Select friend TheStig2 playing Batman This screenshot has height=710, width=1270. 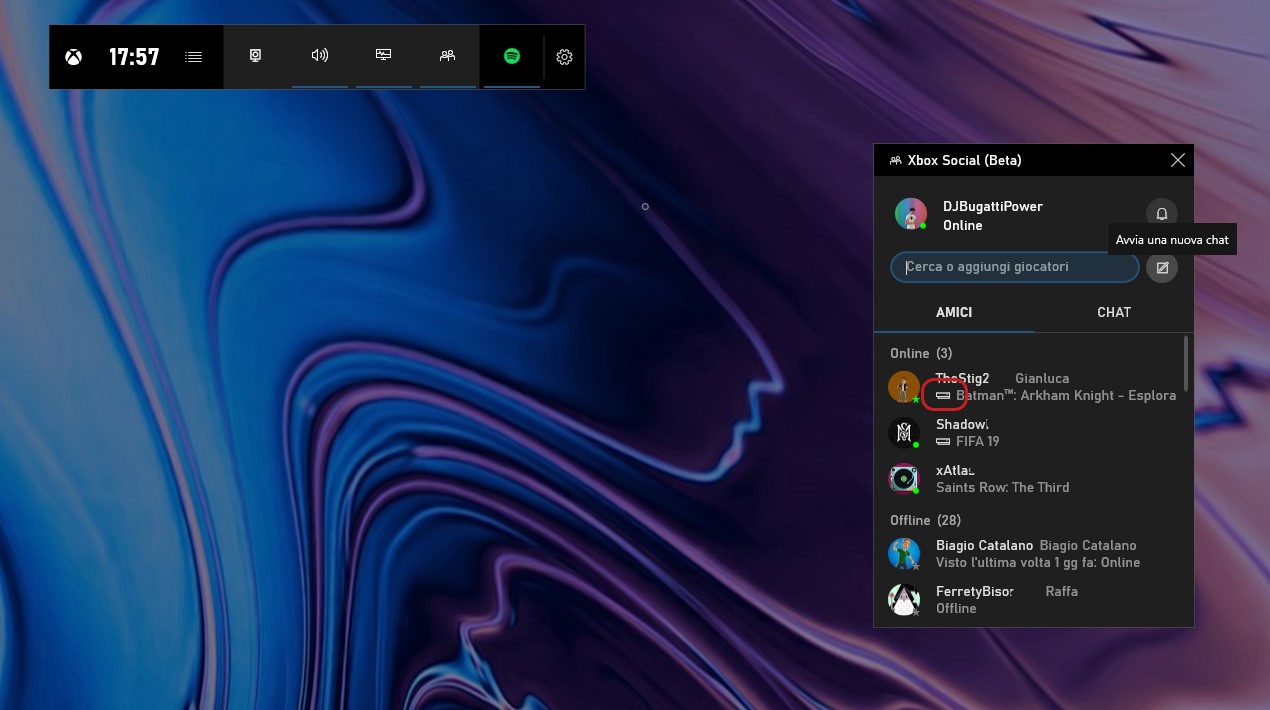click(1030, 387)
